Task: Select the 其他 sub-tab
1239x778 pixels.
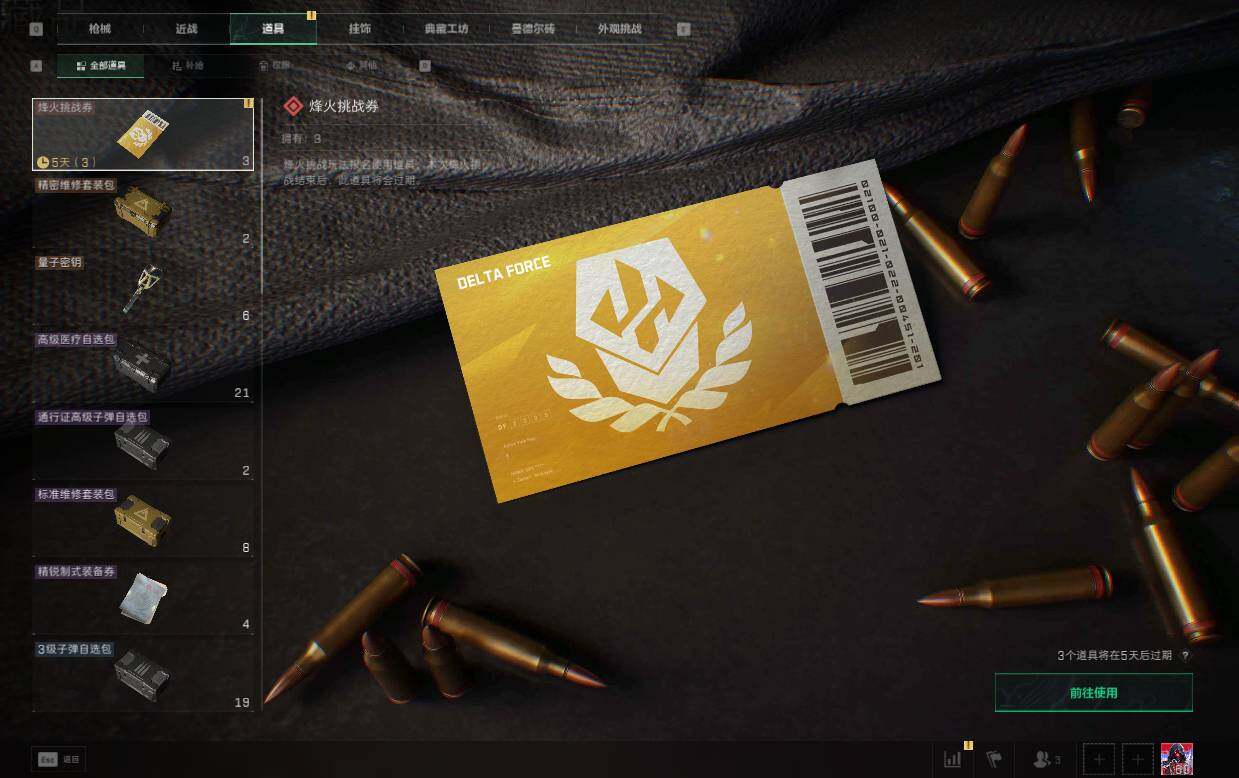Action: (362, 66)
